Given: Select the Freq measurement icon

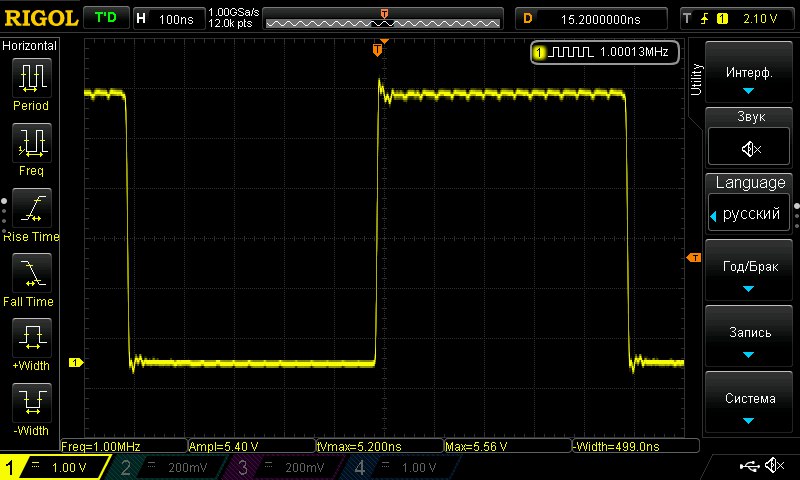Looking at the screenshot, I should coord(32,143).
